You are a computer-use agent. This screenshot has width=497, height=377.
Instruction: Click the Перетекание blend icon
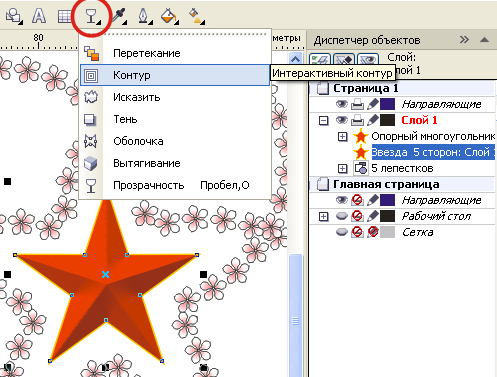(x=91, y=54)
